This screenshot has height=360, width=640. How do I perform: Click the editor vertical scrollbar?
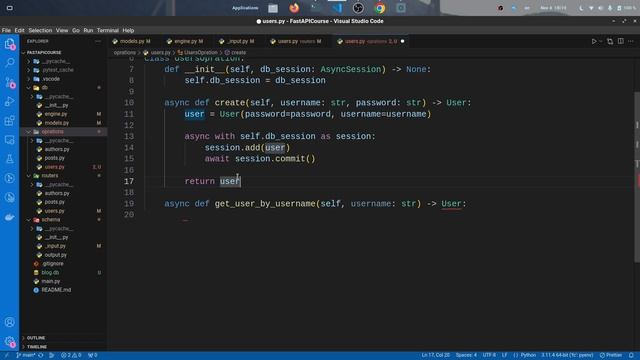637,178
